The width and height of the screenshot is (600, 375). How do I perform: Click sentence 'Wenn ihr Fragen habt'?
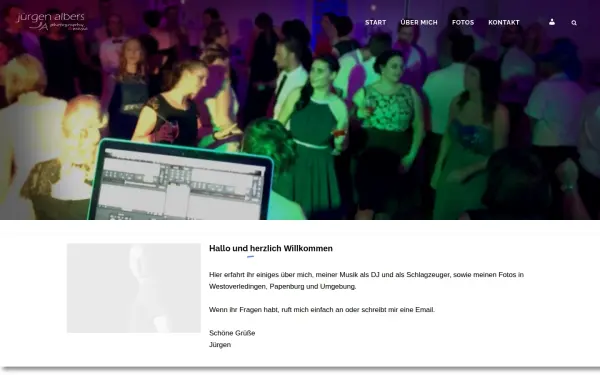tap(322, 310)
